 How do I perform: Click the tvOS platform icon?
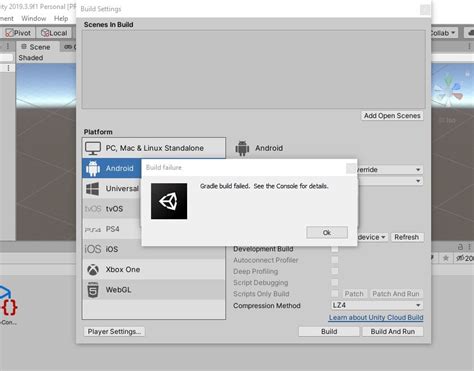point(93,209)
